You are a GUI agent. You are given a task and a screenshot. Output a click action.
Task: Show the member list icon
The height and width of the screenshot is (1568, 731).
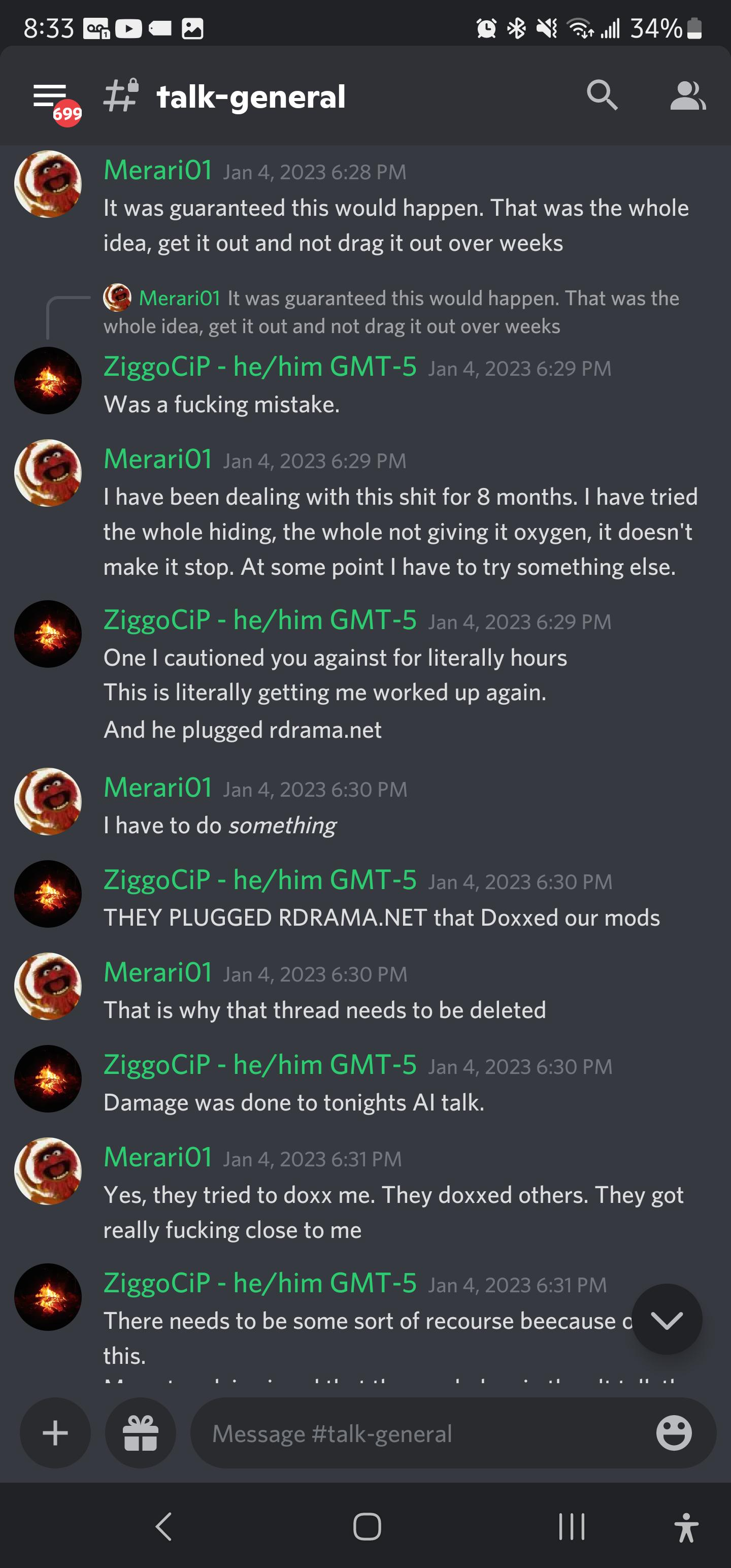pos(687,95)
